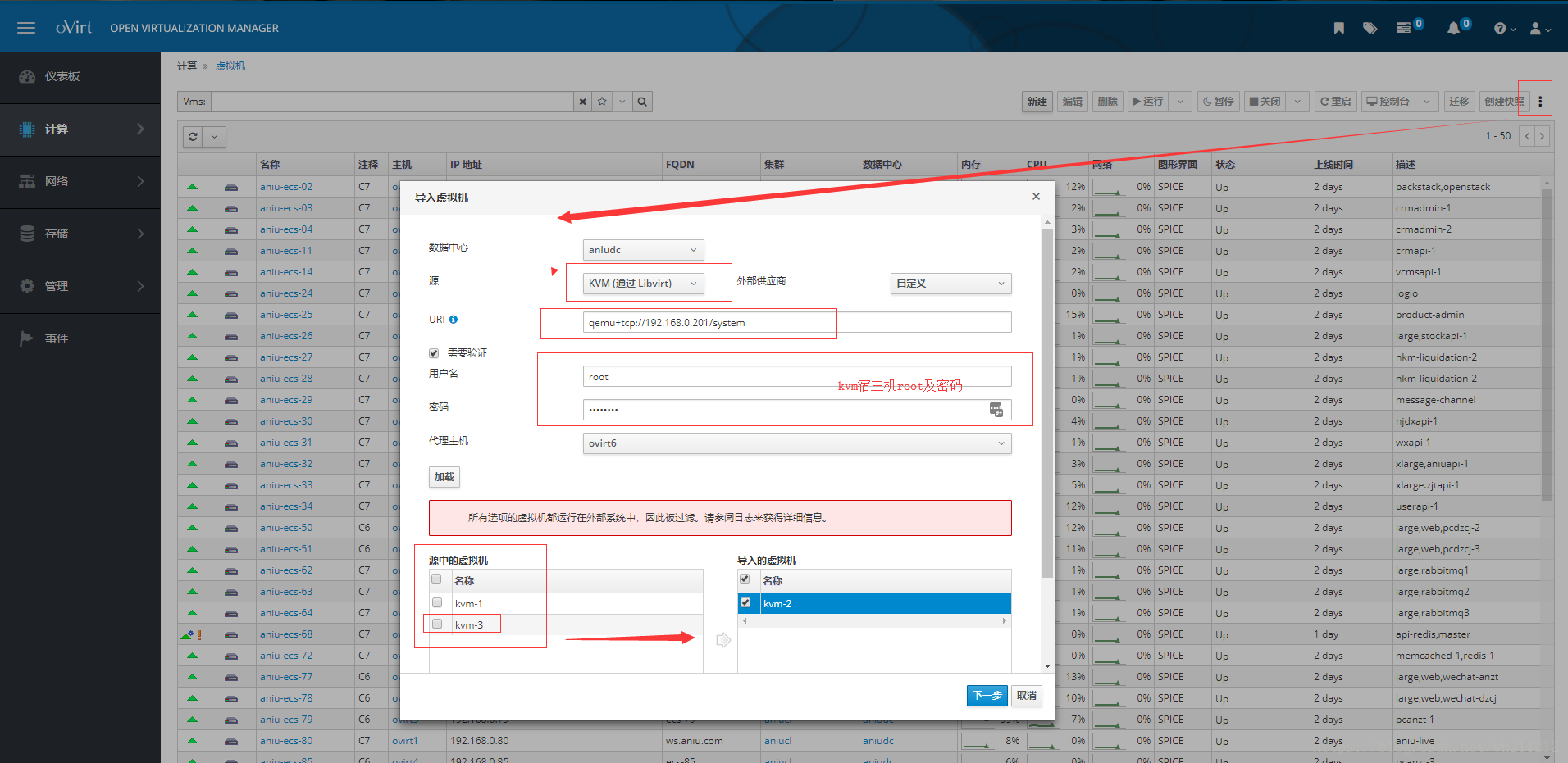
Task: Click the 下一步 button
Action: (987, 696)
